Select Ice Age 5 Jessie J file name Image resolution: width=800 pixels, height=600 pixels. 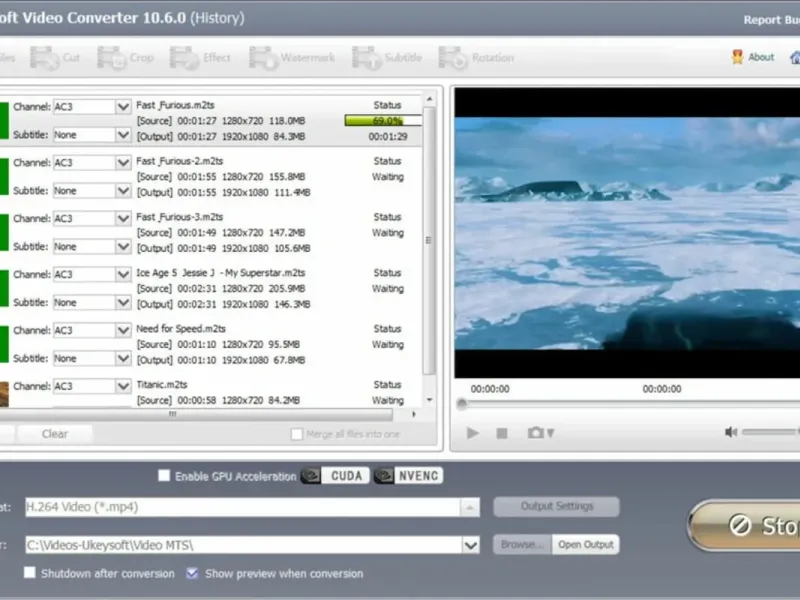pyautogui.click(x=220, y=273)
